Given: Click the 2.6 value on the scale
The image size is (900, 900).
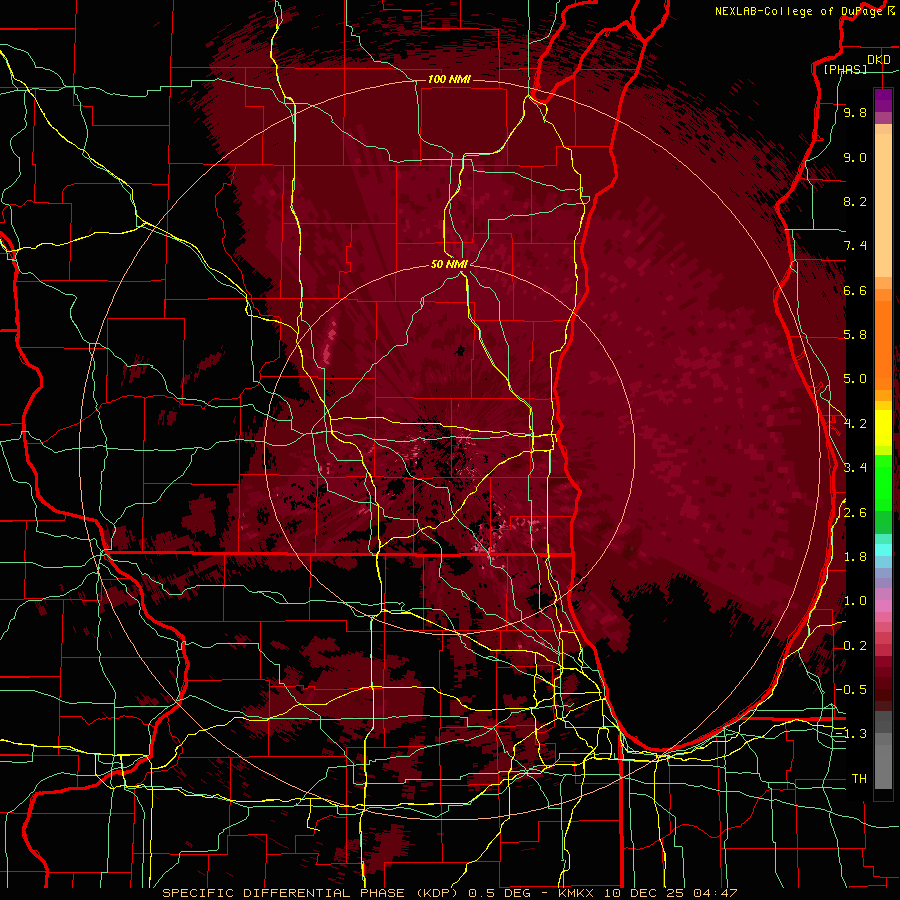Looking at the screenshot, I should 855,513.
